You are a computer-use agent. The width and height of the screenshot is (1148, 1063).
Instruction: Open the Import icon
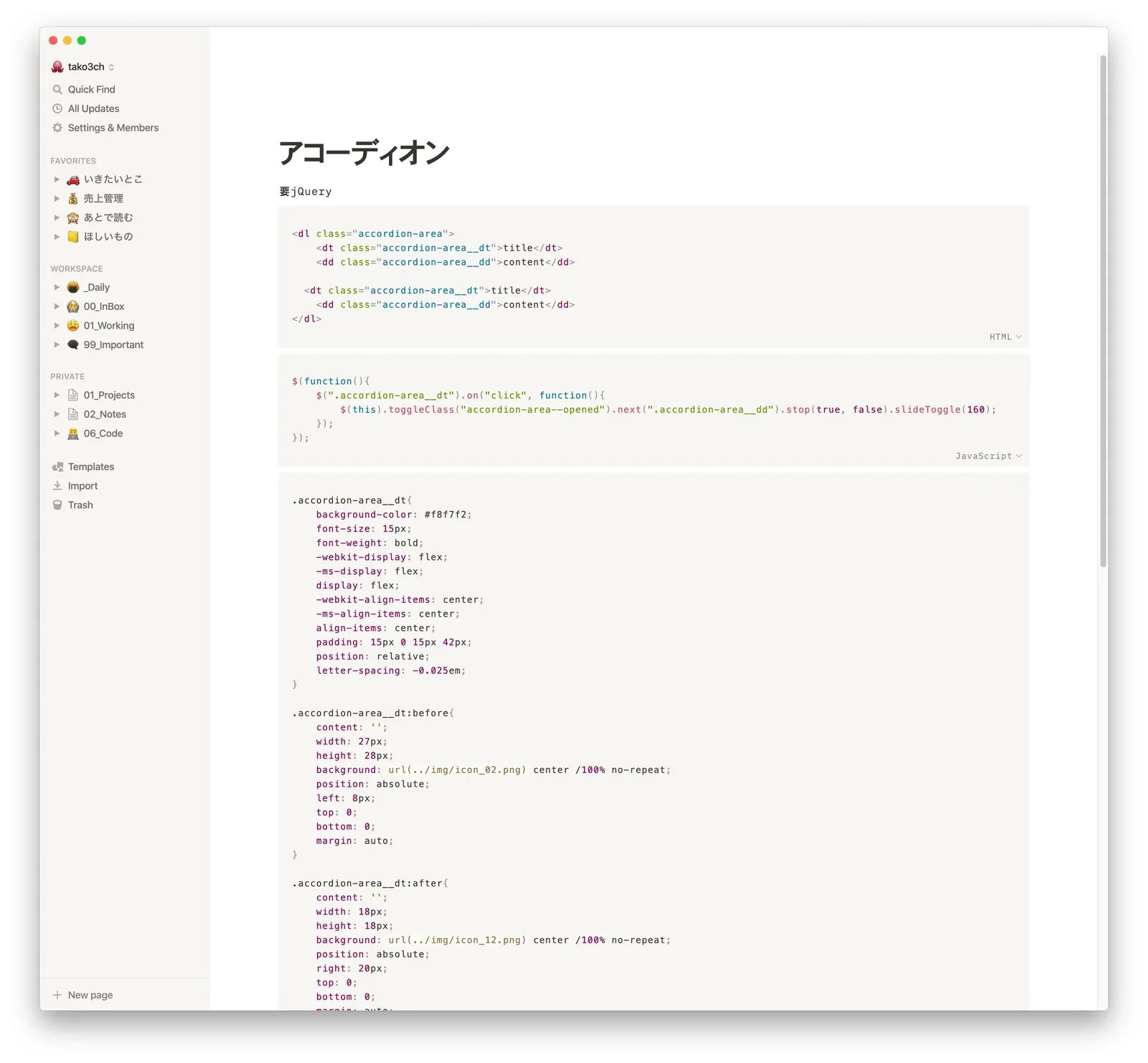point(58,485)
